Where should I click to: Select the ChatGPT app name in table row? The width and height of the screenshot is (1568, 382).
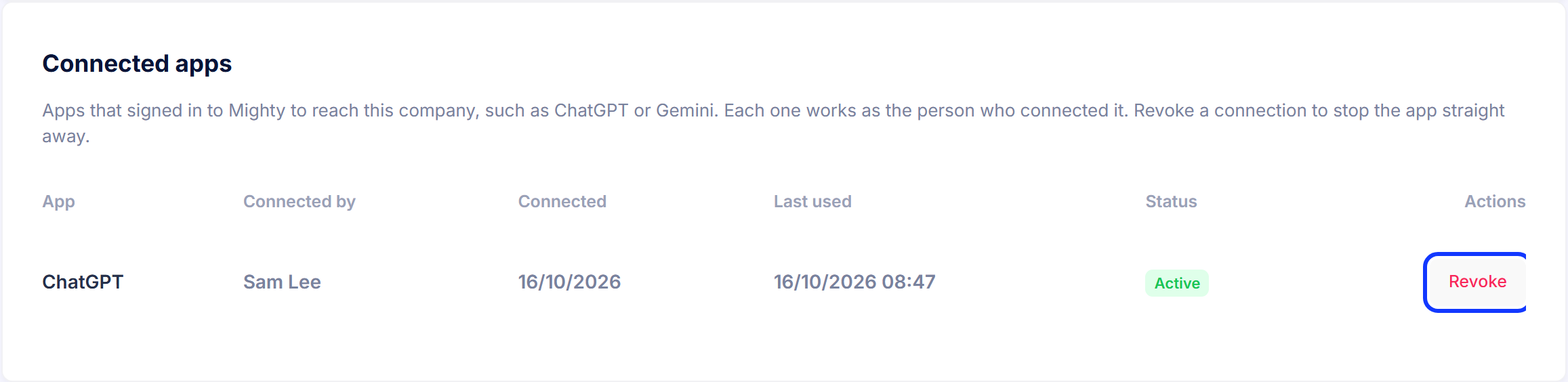(83, 282)
